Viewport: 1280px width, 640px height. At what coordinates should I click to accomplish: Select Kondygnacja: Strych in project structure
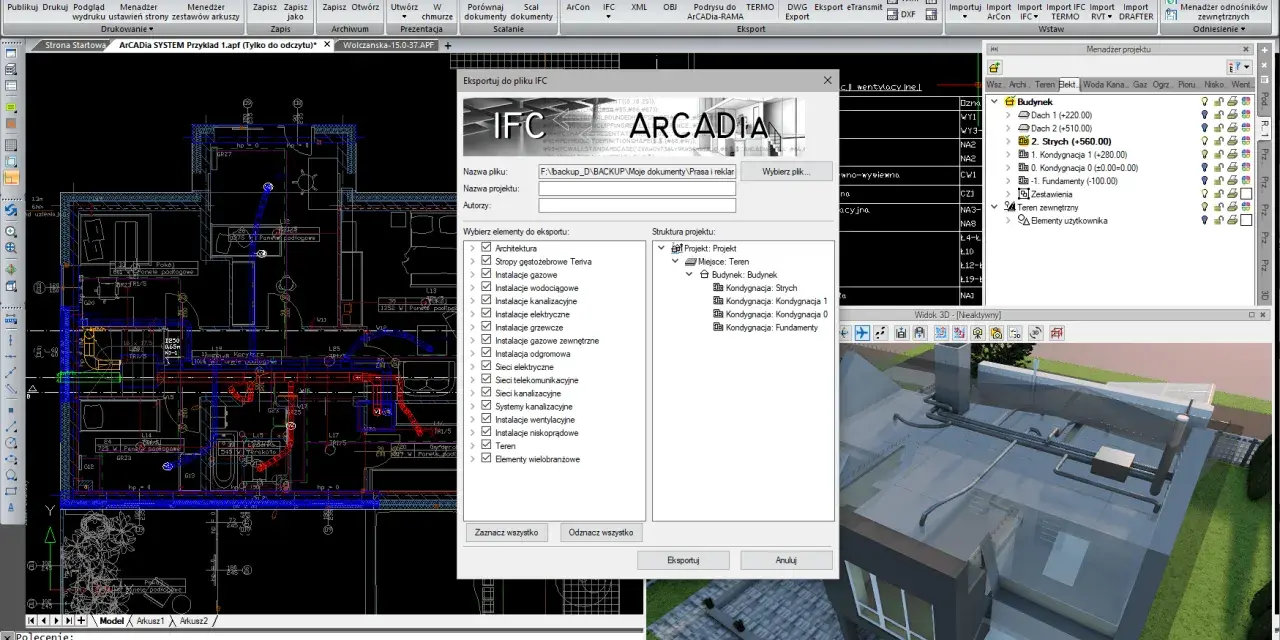761,287
